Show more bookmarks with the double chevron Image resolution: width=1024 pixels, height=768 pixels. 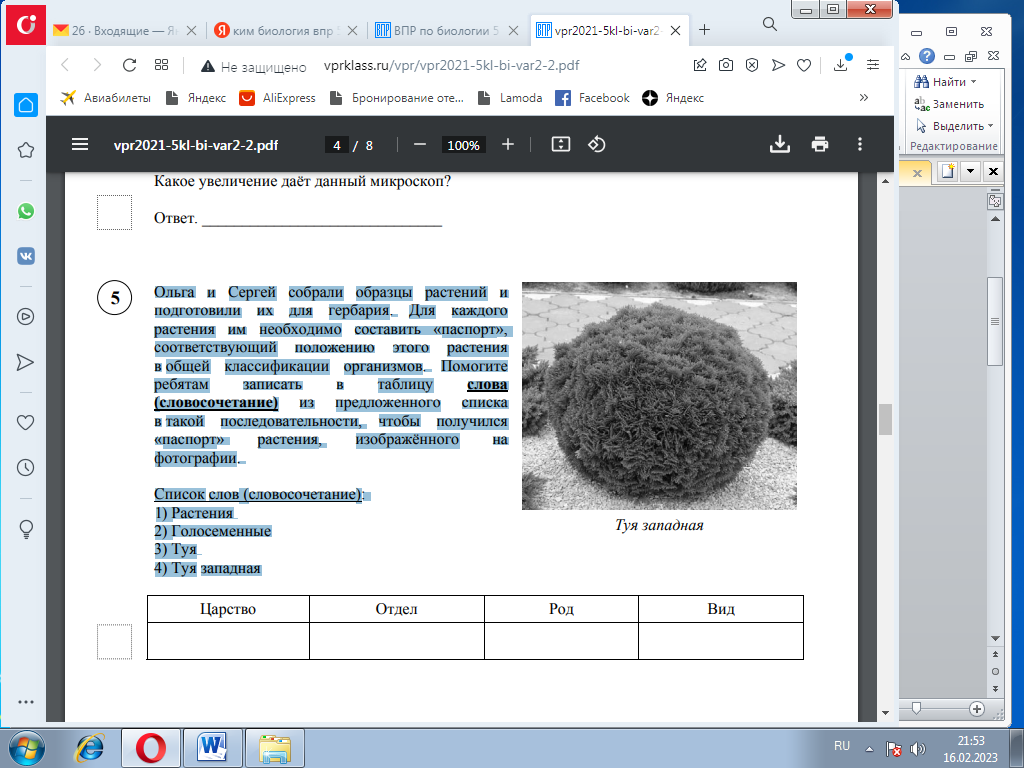pyautogui.click(x=864, y=97)
